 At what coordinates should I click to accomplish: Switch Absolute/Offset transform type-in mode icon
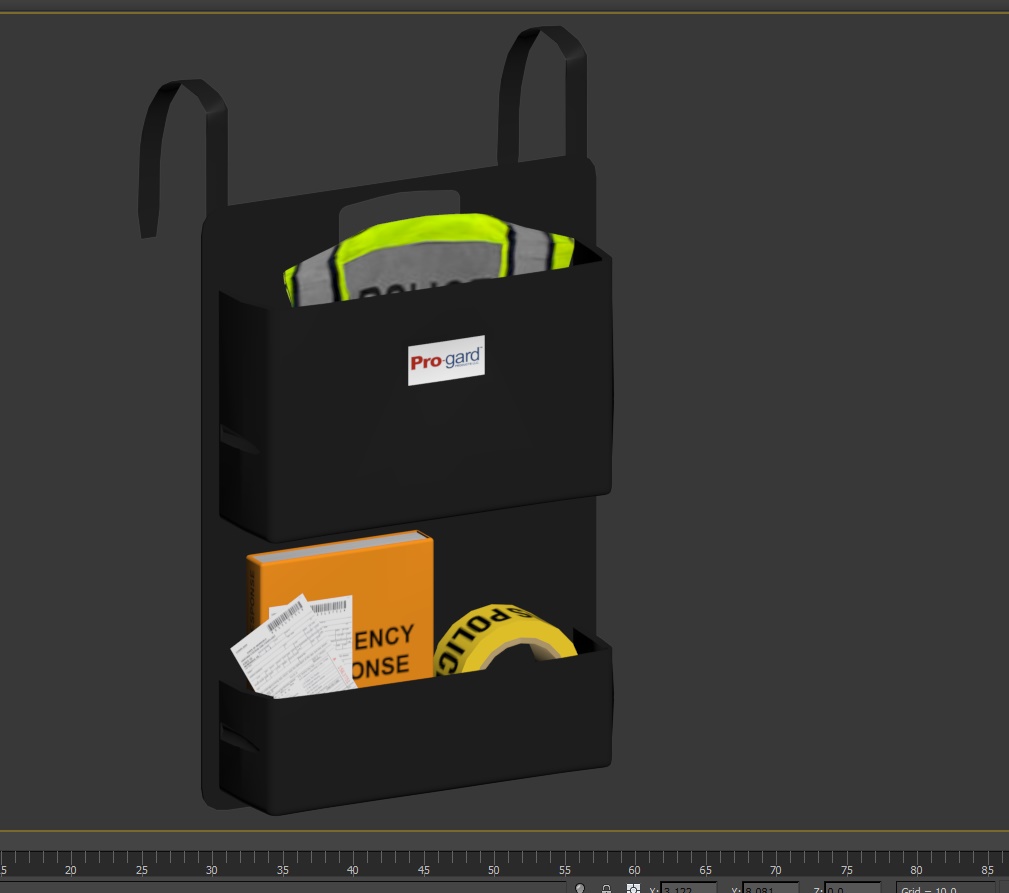(633, 888)
